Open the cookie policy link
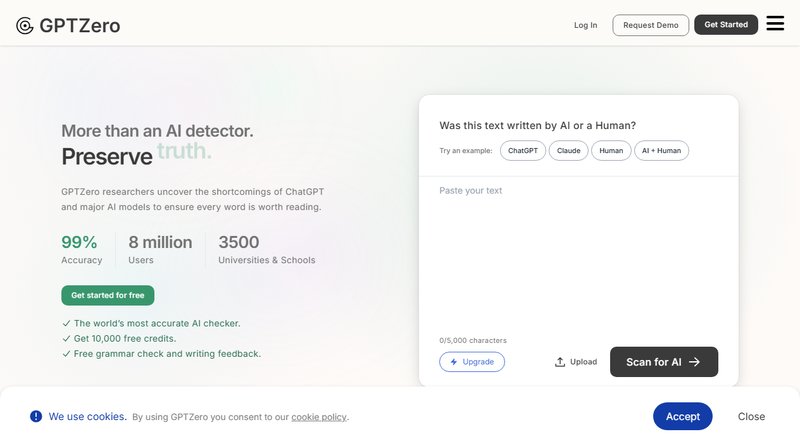800x446 pixels. click(319, 417)
